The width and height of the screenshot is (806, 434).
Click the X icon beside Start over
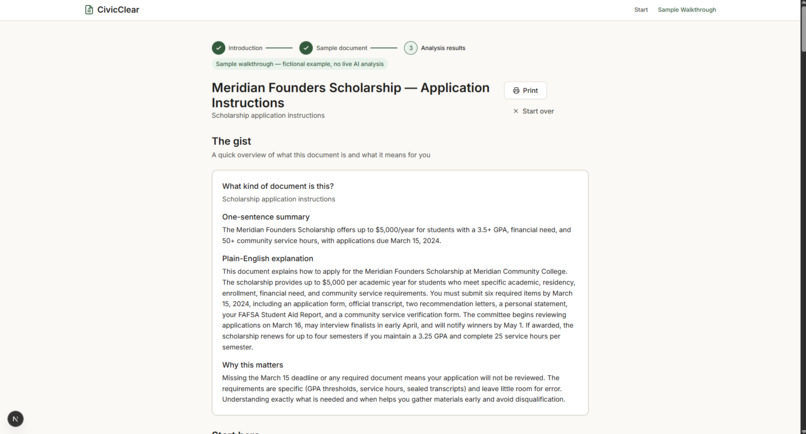[516, 111]
